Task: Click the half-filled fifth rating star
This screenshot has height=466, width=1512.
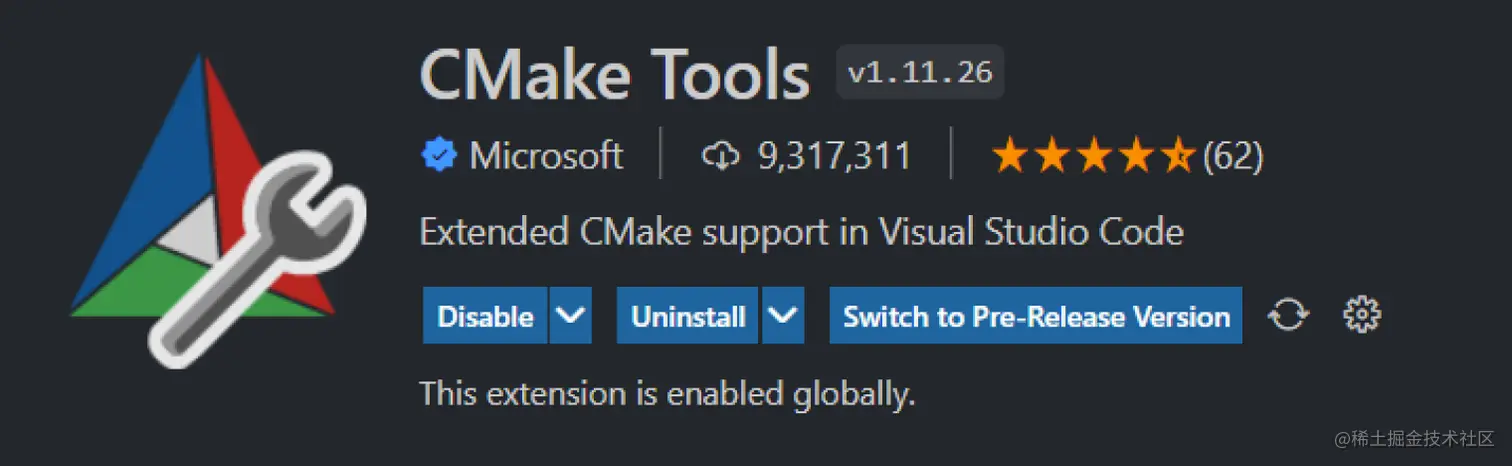Action: pos(1180,156)
